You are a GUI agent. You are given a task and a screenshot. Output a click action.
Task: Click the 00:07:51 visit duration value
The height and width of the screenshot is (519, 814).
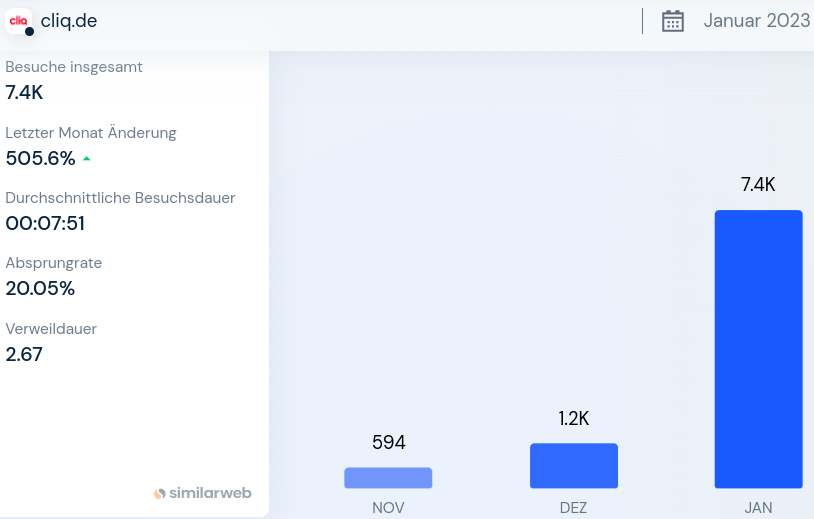[x=47, y=223]
